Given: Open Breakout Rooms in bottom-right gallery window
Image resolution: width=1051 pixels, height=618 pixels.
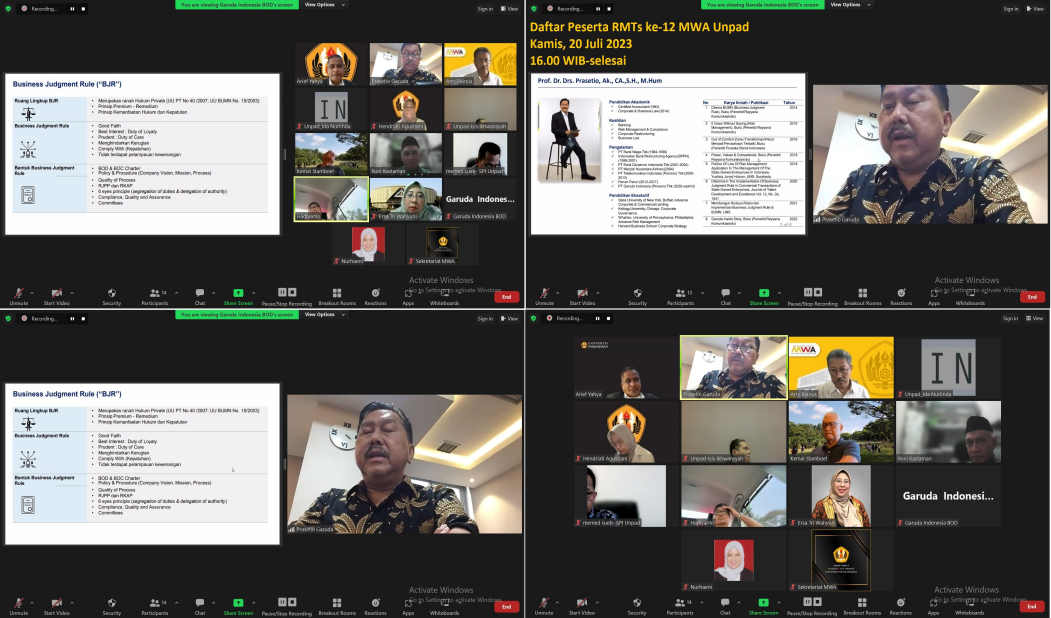Looking at the screenshot, I should (862, 606).
